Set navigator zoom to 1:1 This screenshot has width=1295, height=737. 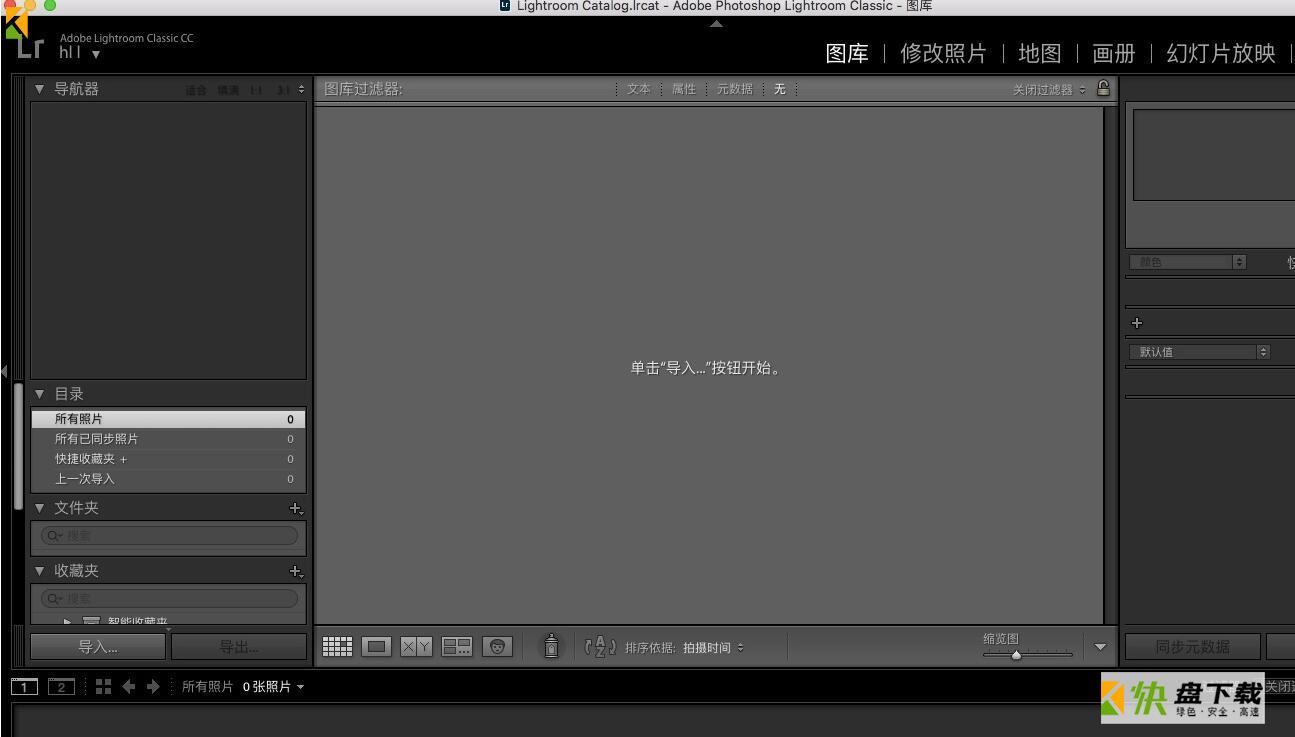pyautogui.click(x=257, y=91)
